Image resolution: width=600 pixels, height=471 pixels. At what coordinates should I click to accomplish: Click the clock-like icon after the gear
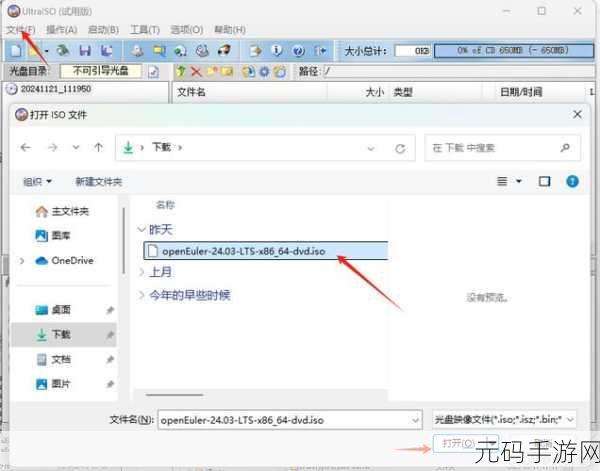tap(280, 72)
